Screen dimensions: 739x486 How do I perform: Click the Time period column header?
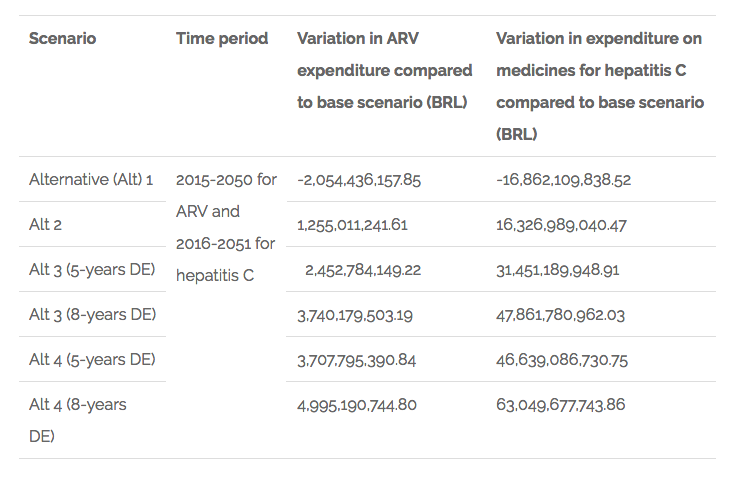(x=222, y=39)
